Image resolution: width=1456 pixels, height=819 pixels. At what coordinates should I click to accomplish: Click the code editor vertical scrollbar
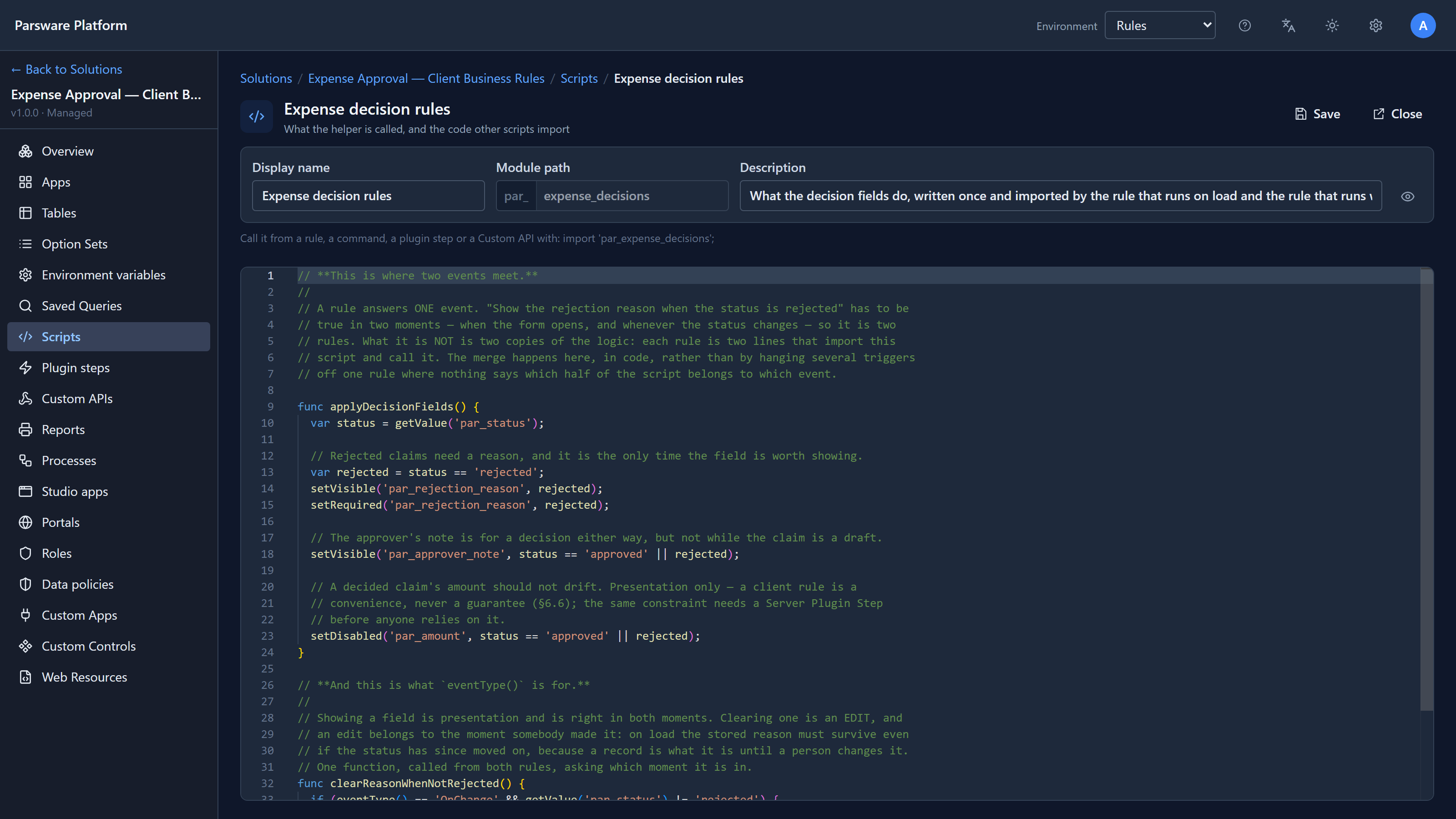(x=1426, y=490)
